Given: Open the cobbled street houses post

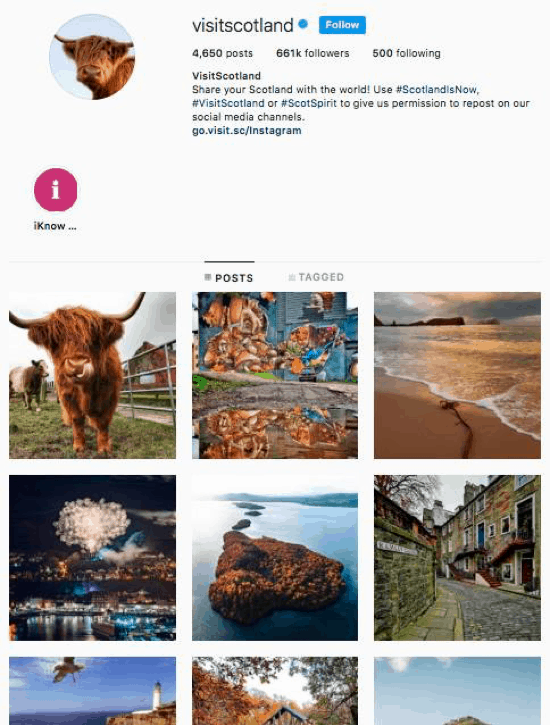Looking at the screenshot, I should click(457, 558).
